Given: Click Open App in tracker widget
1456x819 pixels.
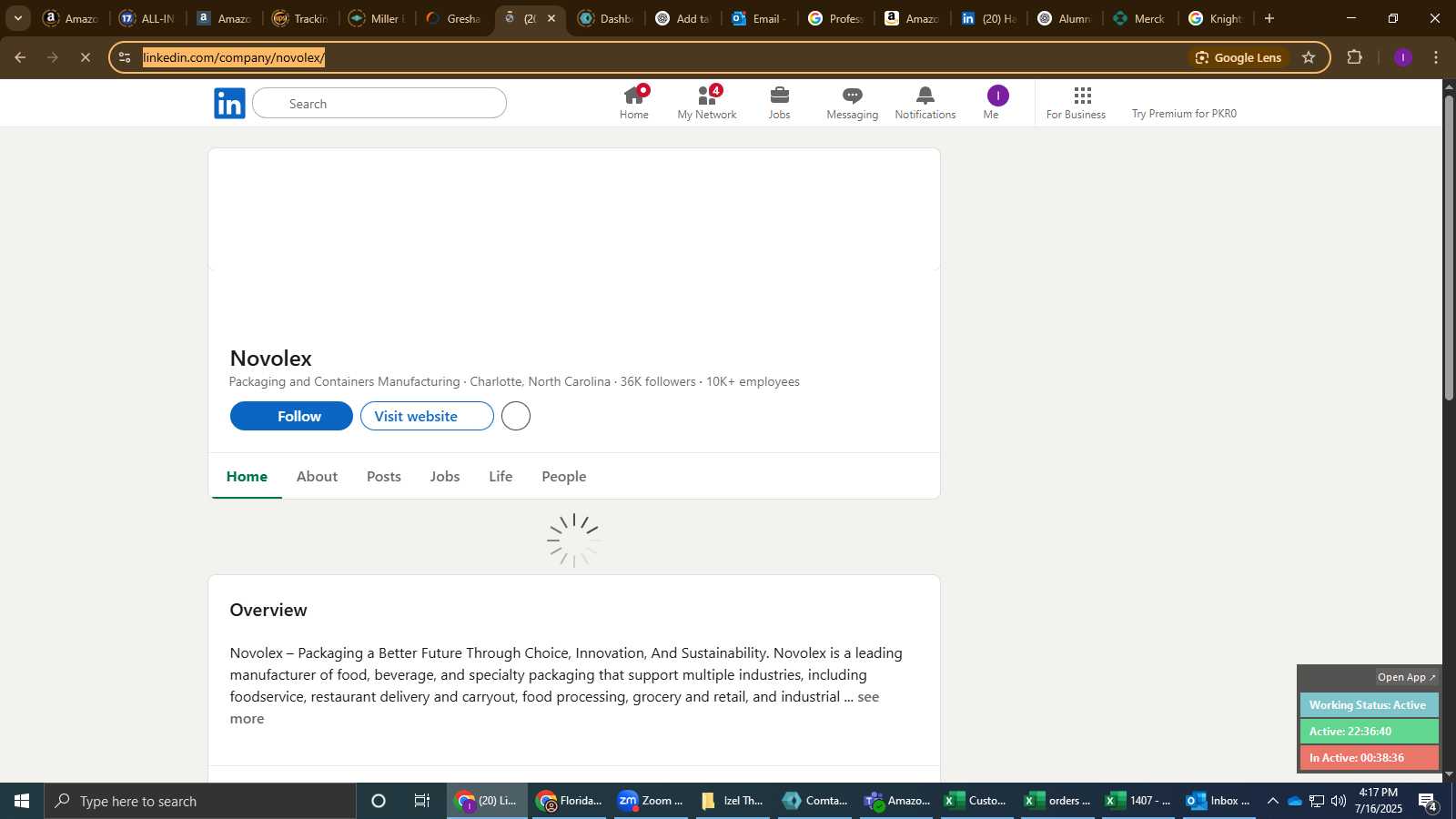Looking at the screenshot, I should [x=1406, y=677].
